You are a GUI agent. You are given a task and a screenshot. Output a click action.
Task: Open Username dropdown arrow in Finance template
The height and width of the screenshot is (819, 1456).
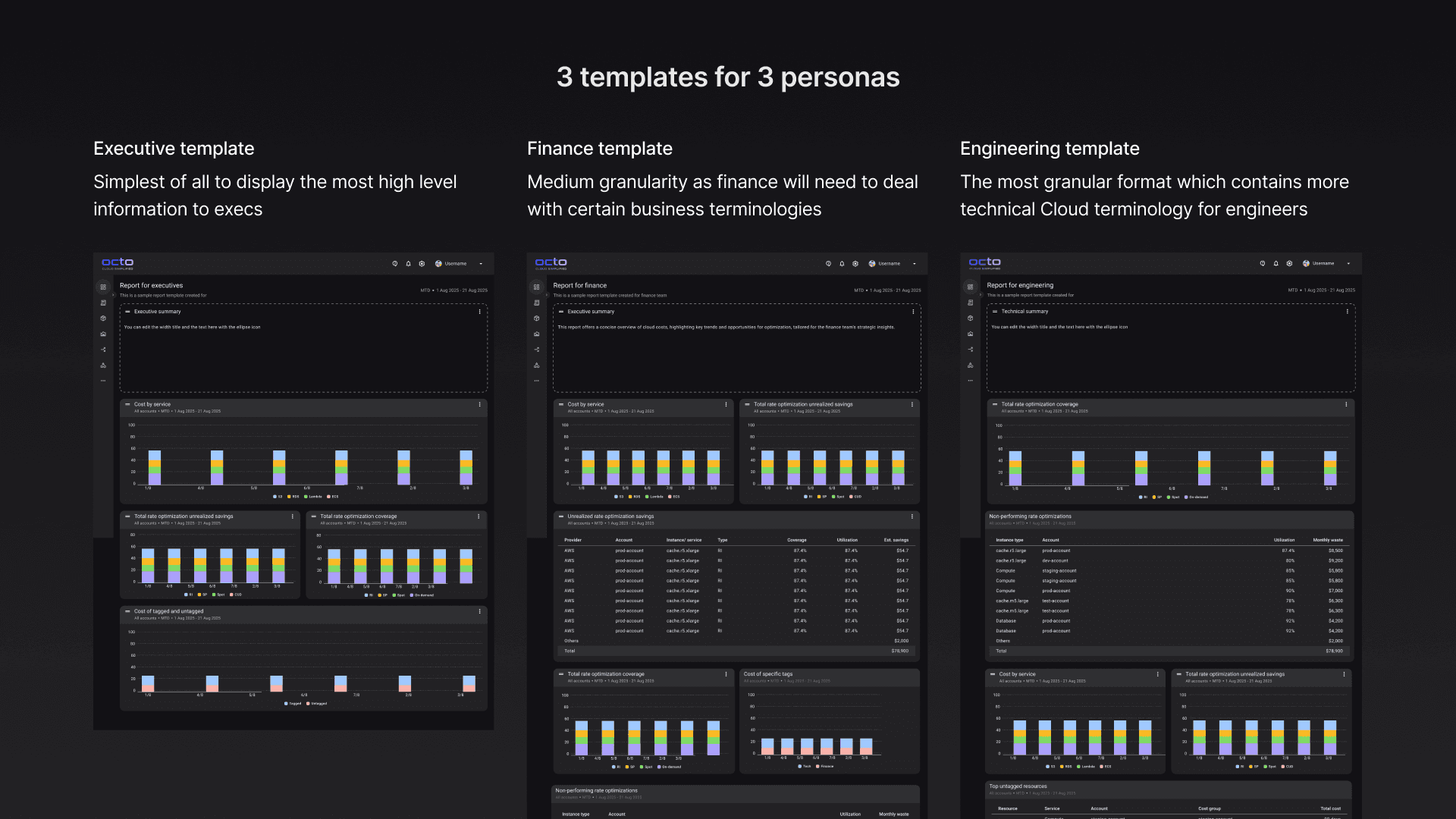pos(915,264)
